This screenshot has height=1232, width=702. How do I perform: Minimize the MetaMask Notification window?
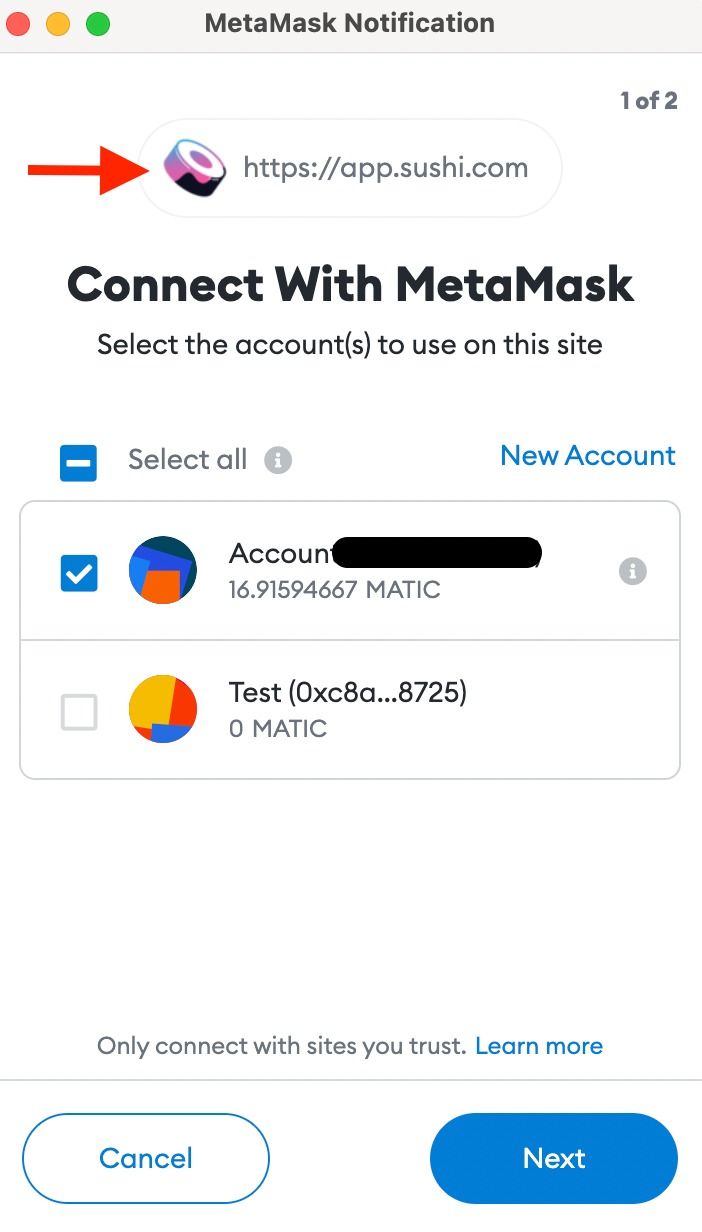click(58, 24)
